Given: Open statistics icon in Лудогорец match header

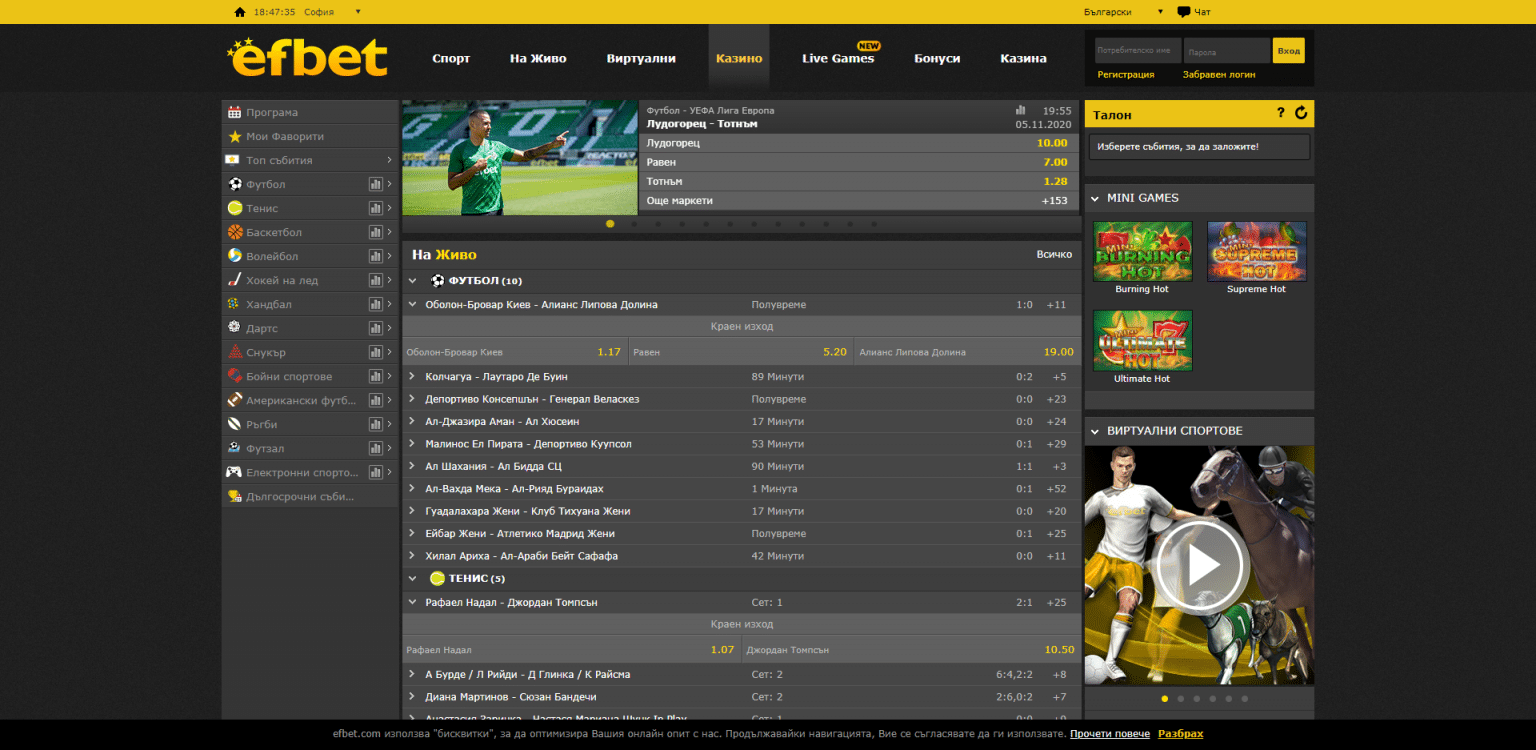Looking at the screenshot, I should point(1021,110).
